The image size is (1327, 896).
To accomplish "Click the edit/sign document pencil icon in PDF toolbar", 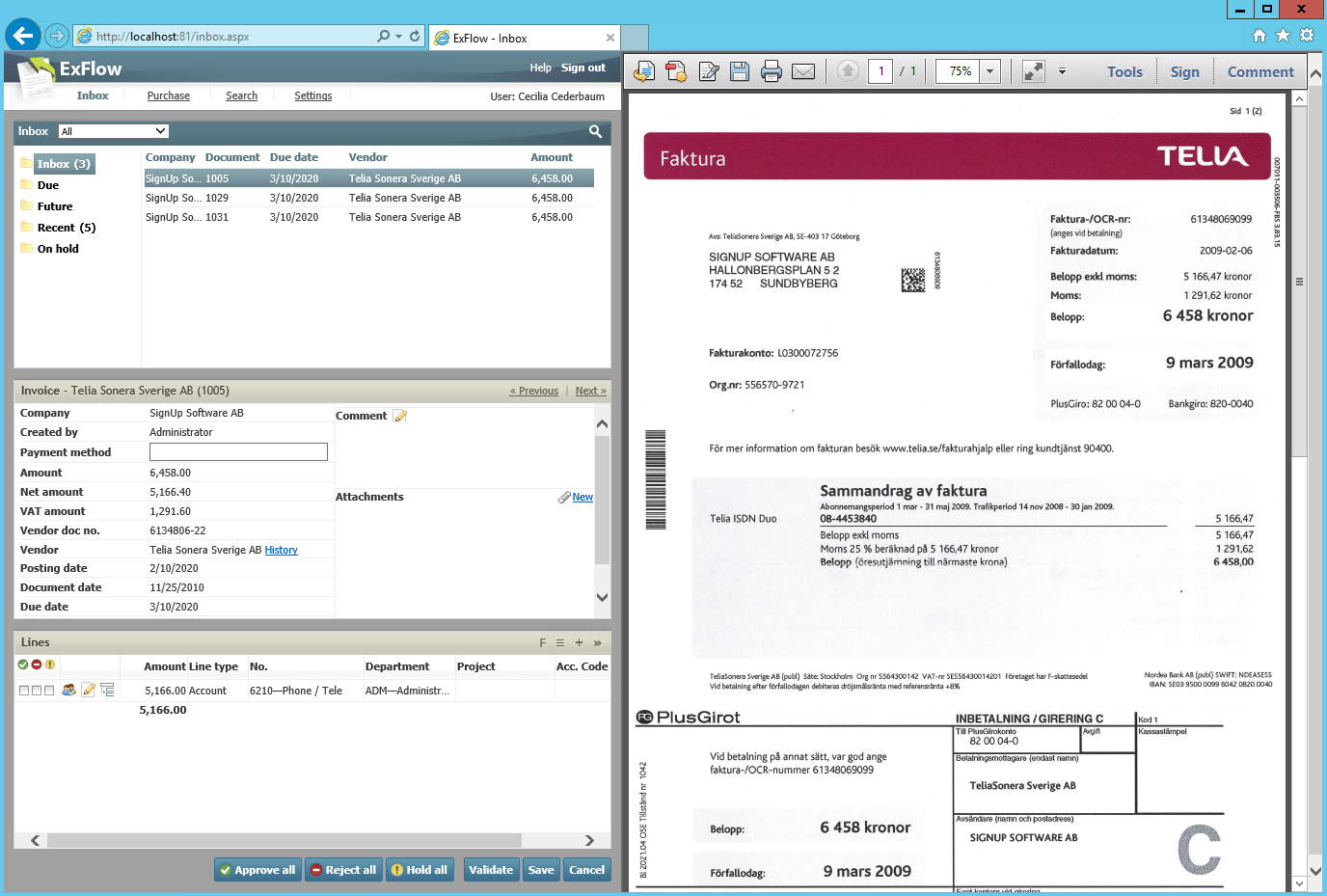I will 709,71.
